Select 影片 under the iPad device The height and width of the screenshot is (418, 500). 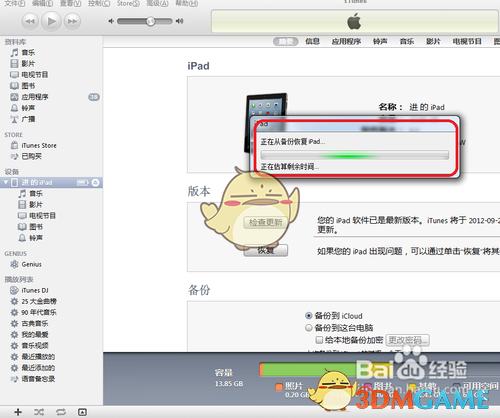click(36, 205)
